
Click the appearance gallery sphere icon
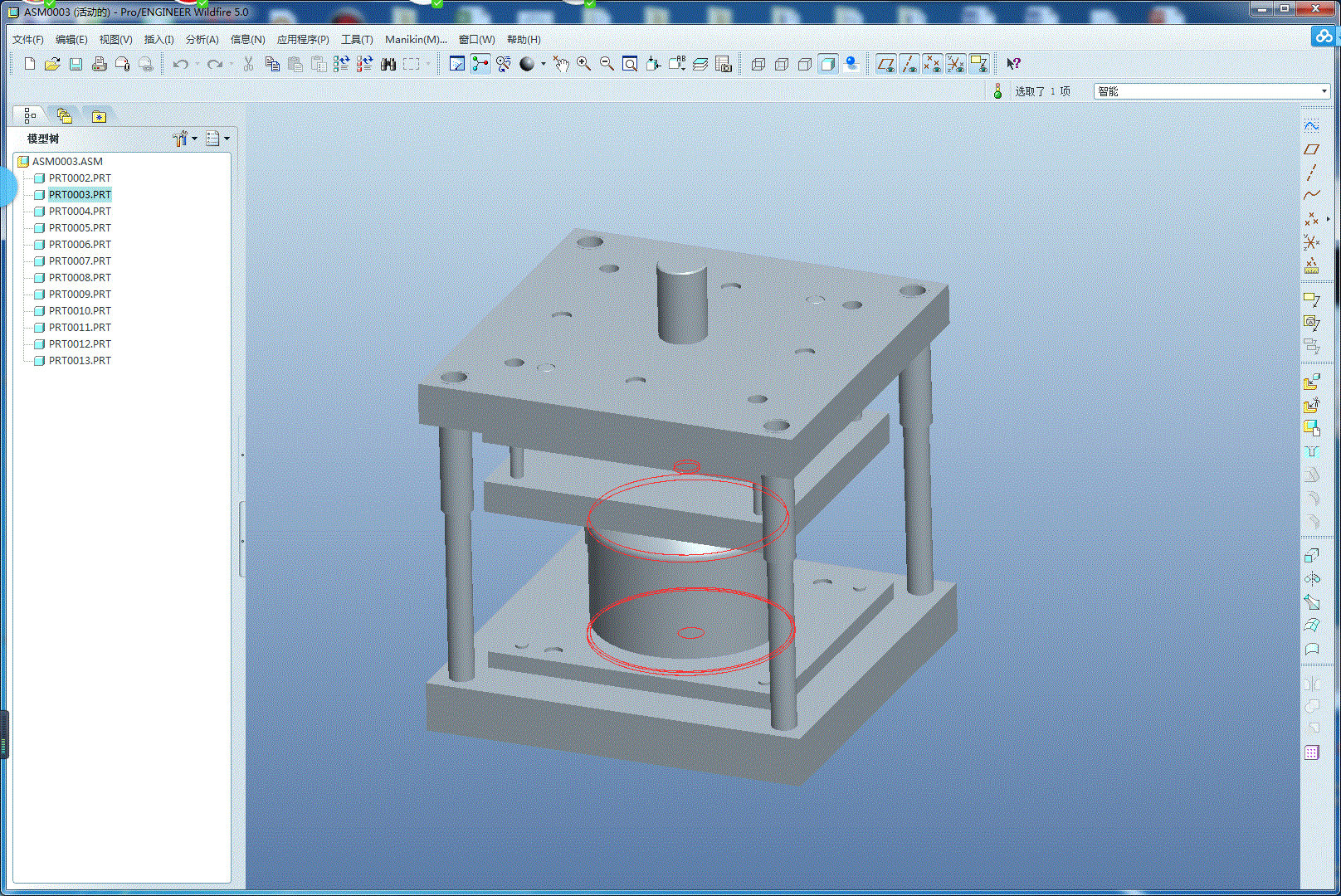(527, 64)
